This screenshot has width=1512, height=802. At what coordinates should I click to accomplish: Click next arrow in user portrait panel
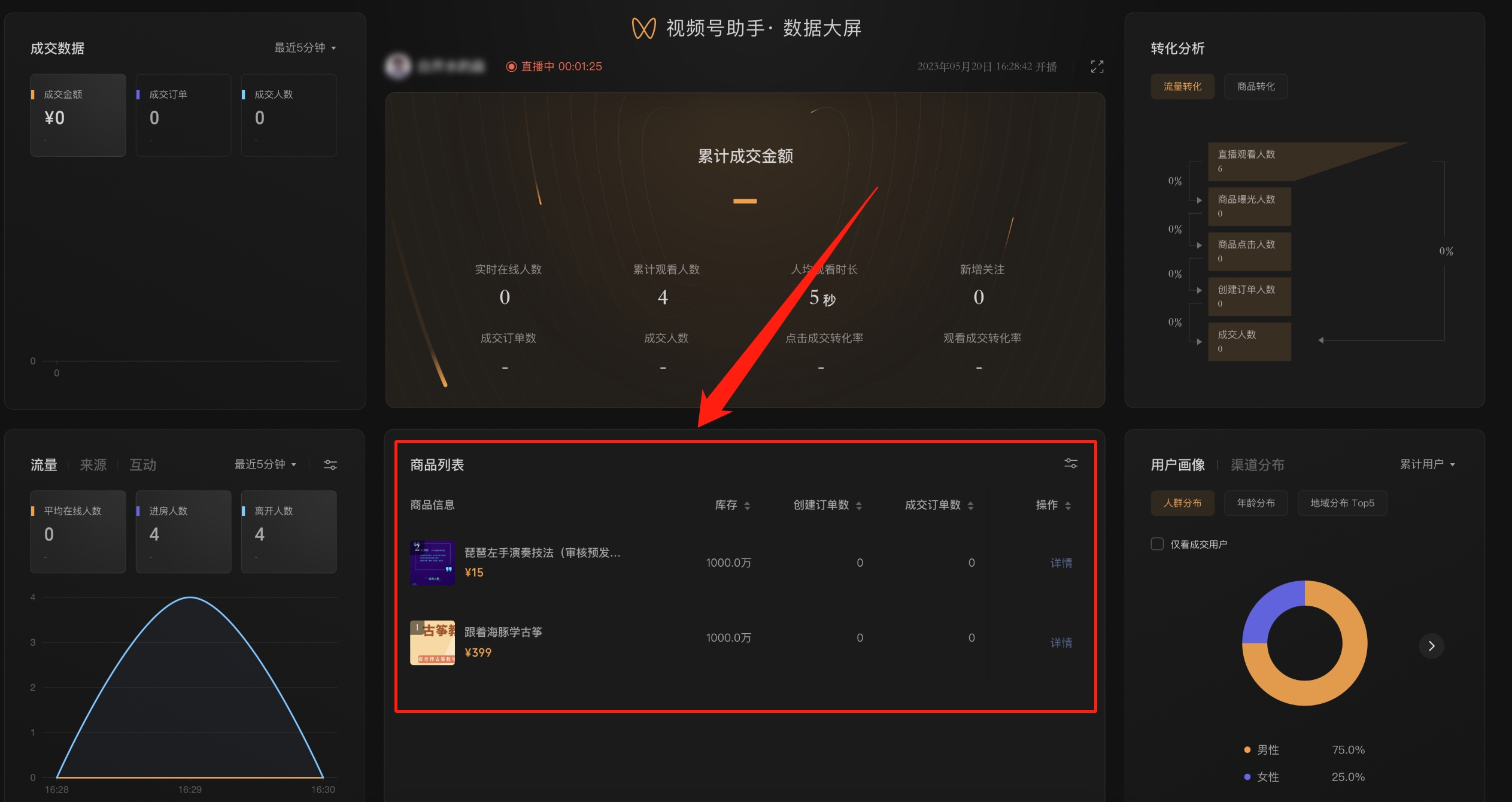point(1431,646)
